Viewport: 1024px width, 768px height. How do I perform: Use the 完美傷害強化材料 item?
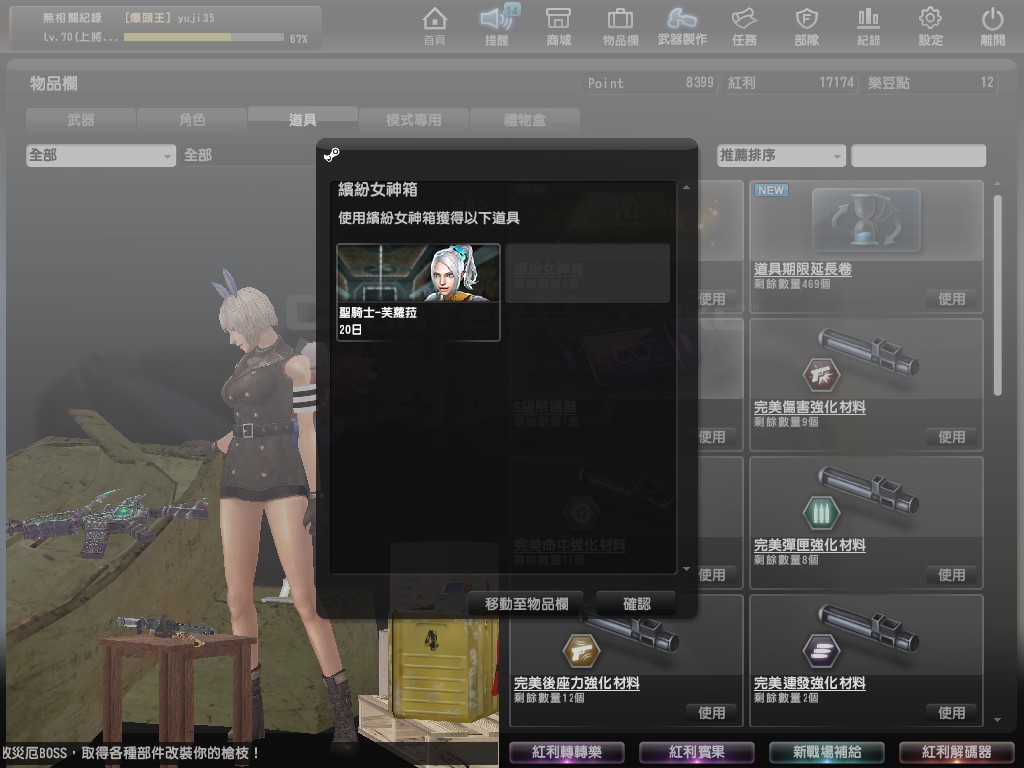(952, 437)
